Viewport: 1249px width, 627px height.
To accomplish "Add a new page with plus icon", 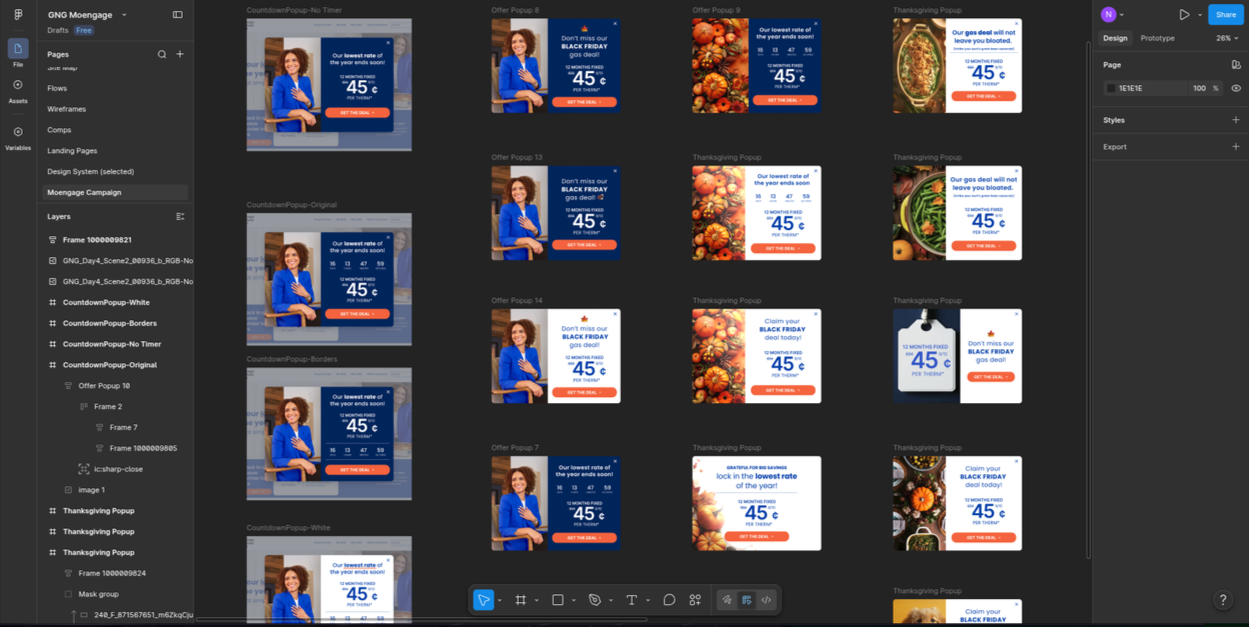I will click(x=180, y=55).
